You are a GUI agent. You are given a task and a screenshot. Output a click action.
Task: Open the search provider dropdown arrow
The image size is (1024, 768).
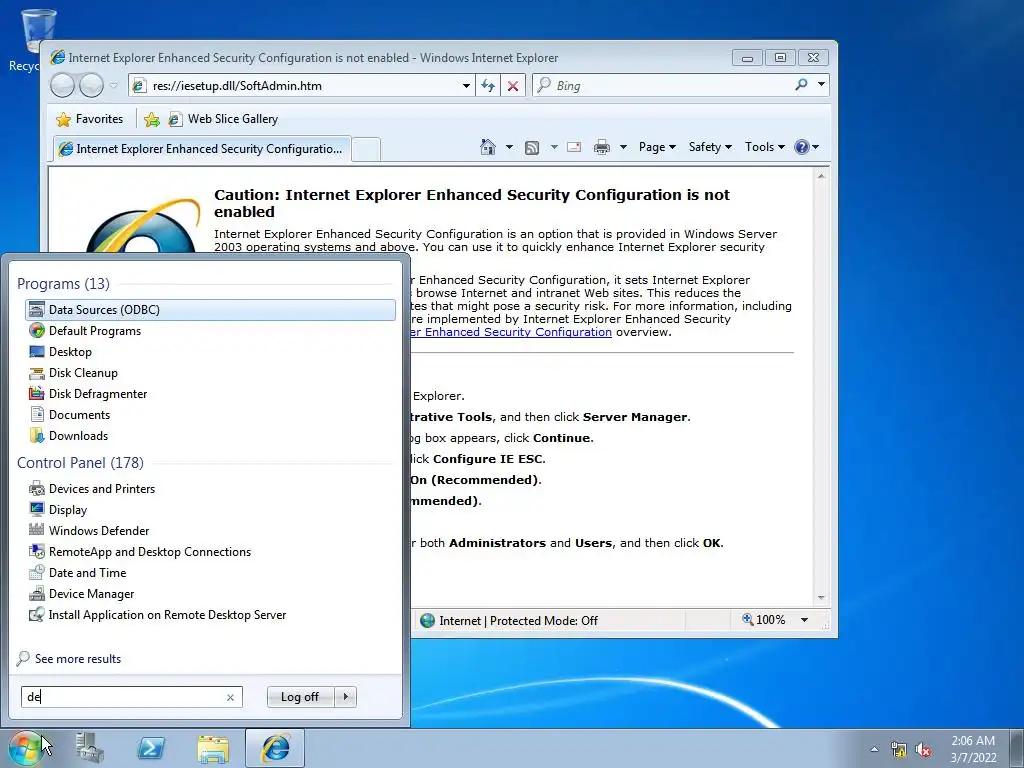[822, 84]
